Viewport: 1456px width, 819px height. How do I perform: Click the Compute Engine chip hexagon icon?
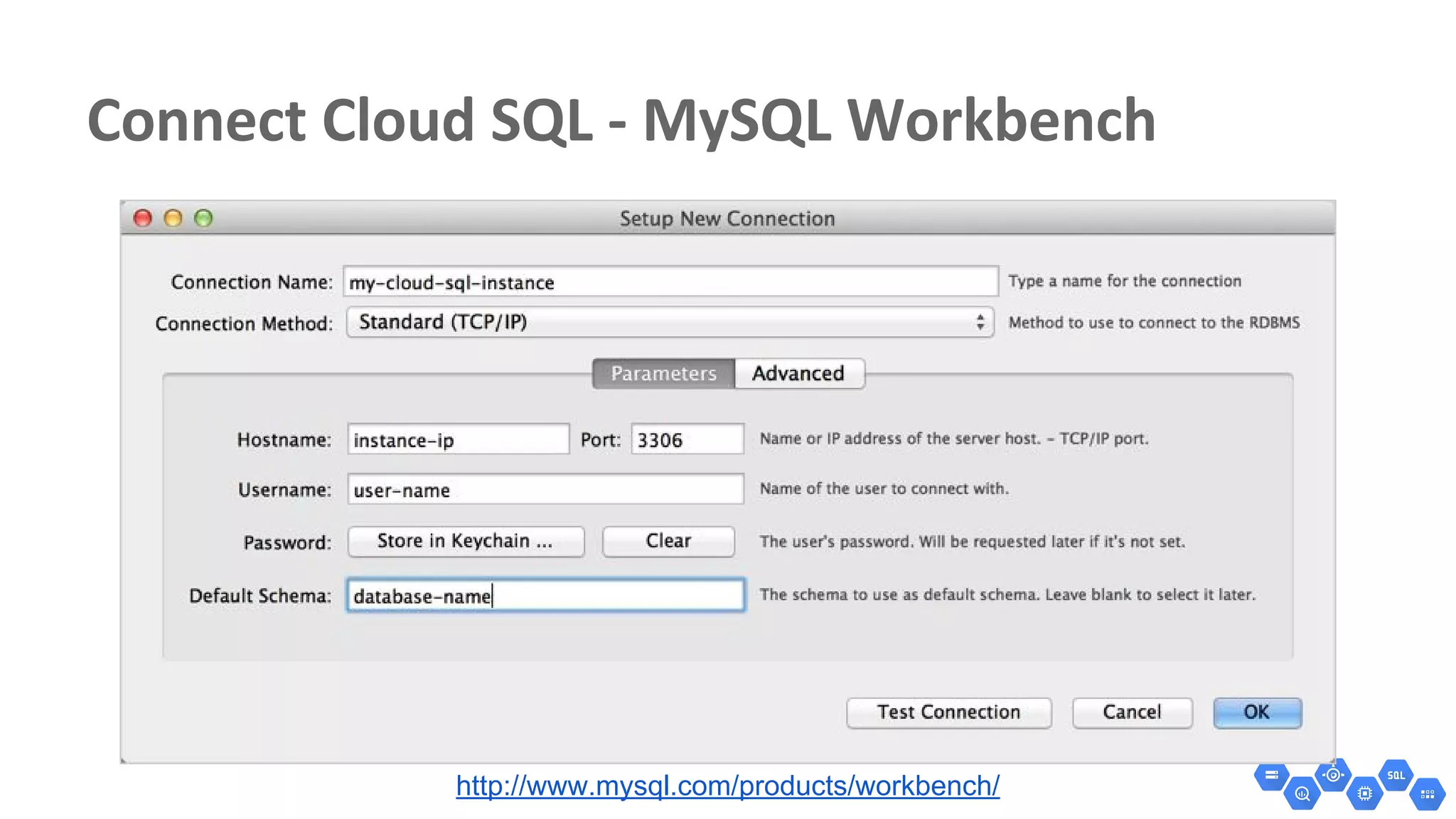pyautogui.click(x=1364, y=793)
